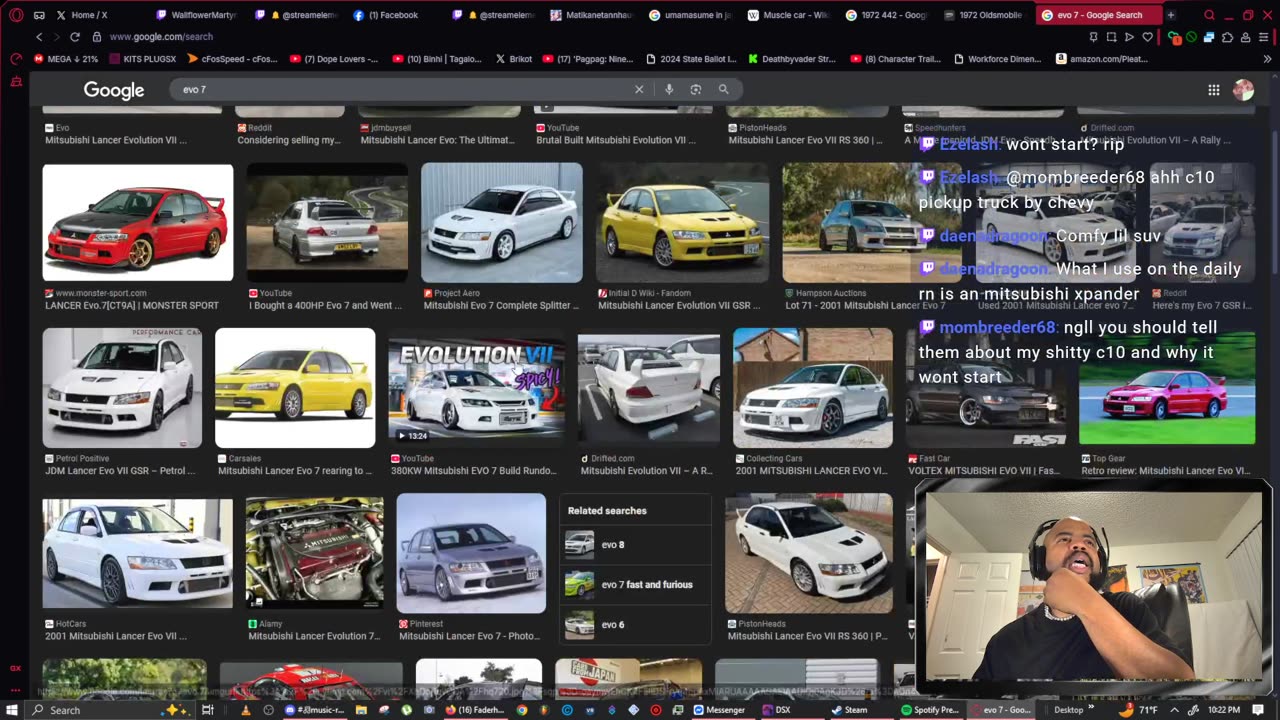Open the MEGA bookmark

pyautogui.click(x=66, y=59)
